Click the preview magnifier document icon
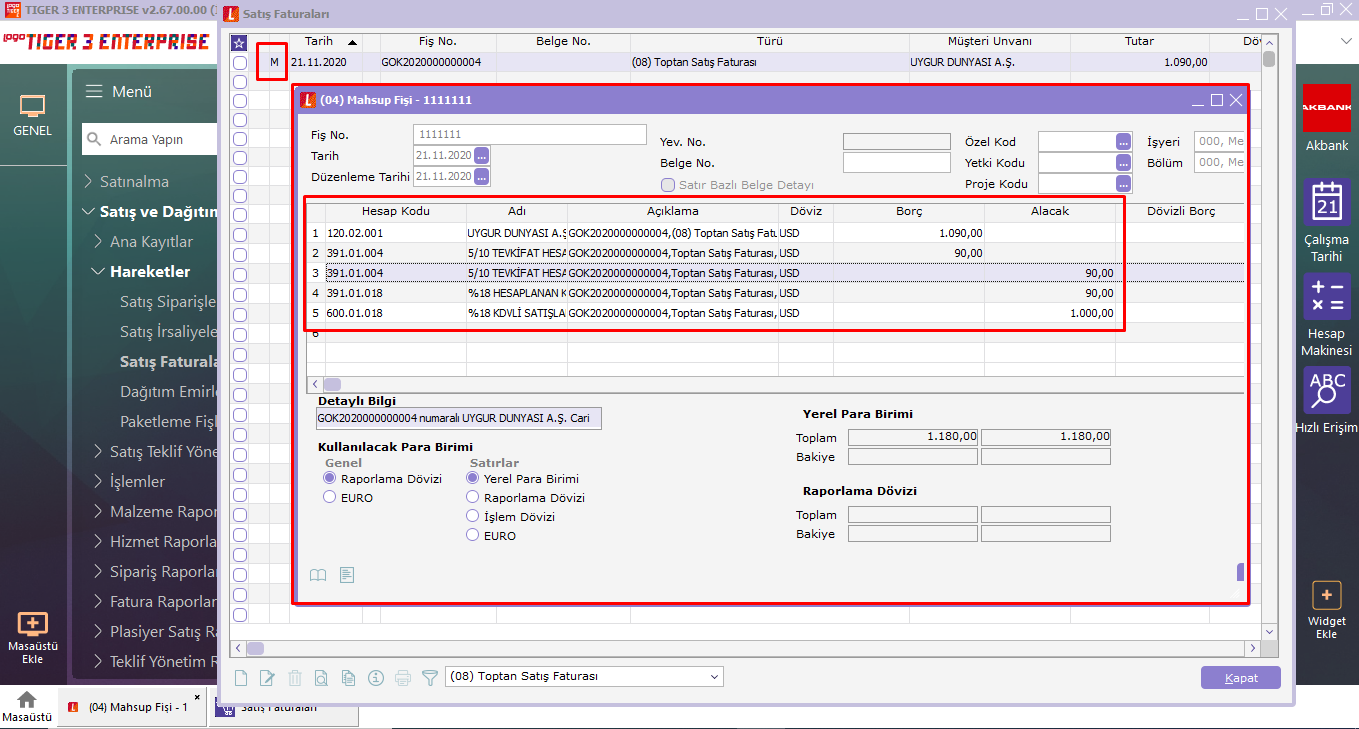Screen dimensions: 1359x729 pos(321,677)
